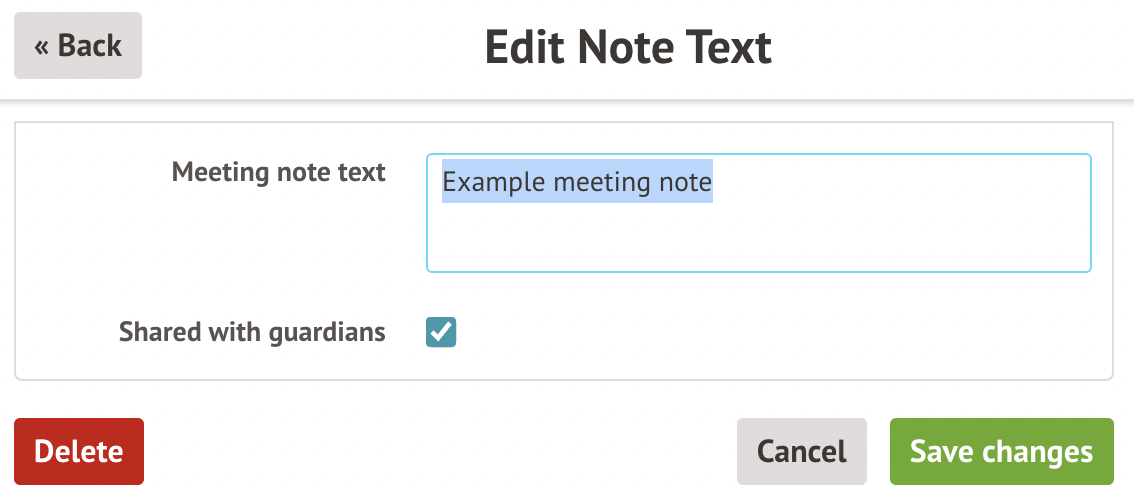The image size is (1134, 500).
Task: Remove this note with the red Delete button
Action: click(x=79, y=451)
